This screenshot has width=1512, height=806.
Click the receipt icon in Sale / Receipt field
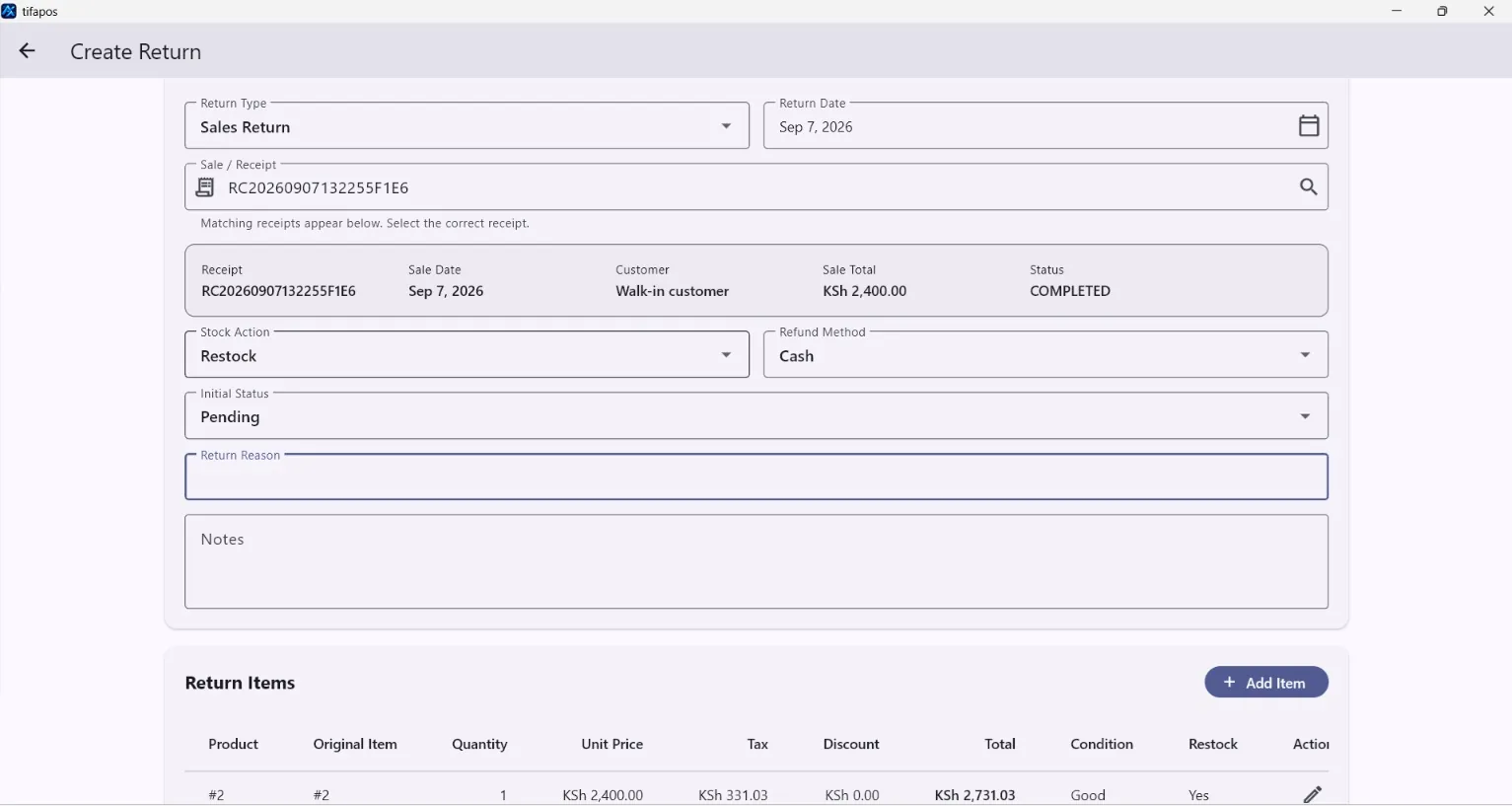click(205, 187)
